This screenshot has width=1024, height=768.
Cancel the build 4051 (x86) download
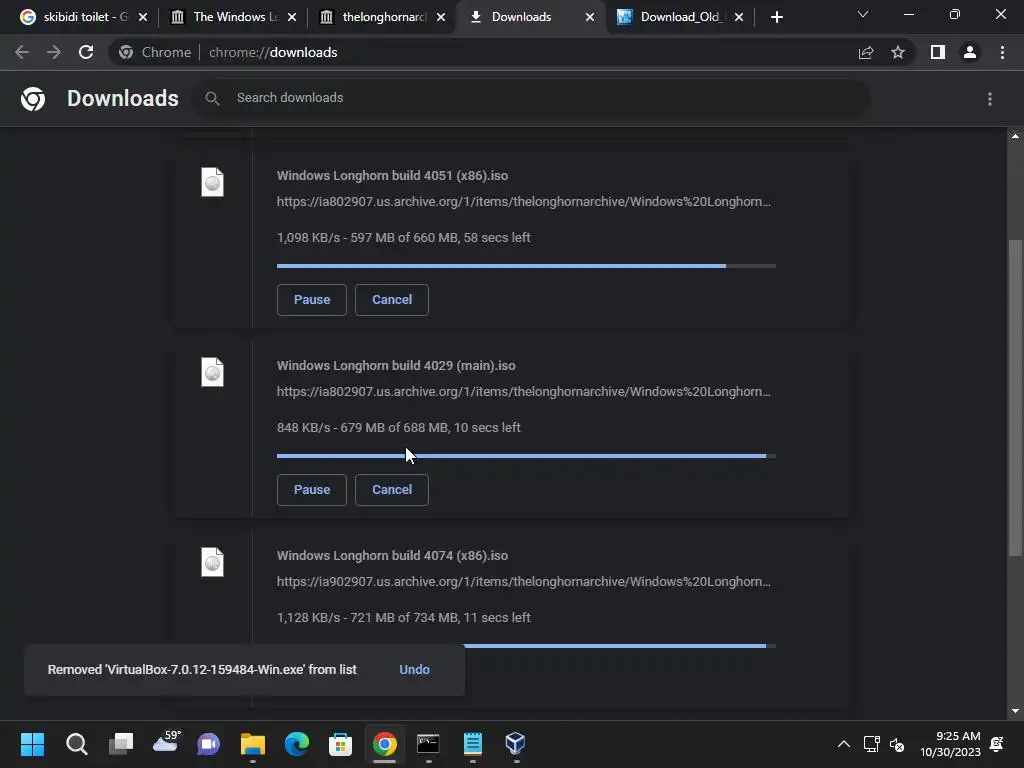click(x=392, y=300)
